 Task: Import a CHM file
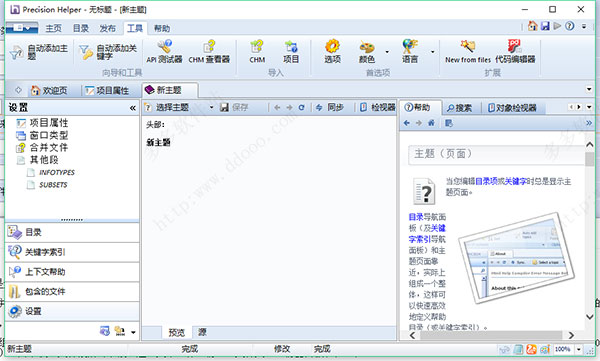pos(257,51)
